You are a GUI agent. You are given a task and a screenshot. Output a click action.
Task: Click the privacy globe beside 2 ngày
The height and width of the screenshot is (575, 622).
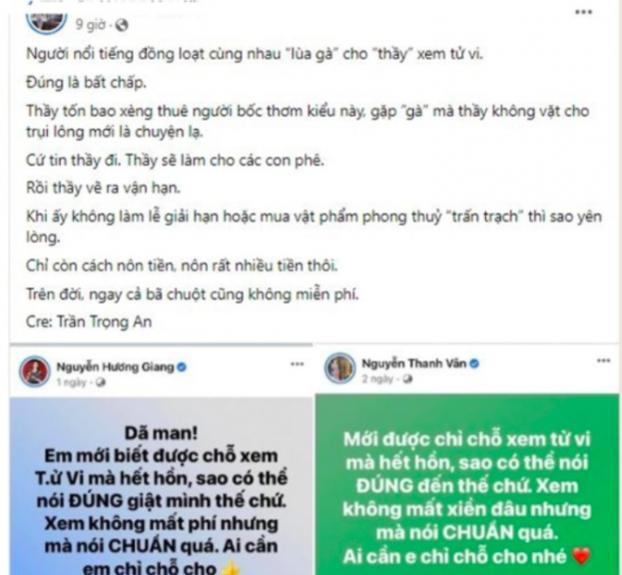point(407,379)
